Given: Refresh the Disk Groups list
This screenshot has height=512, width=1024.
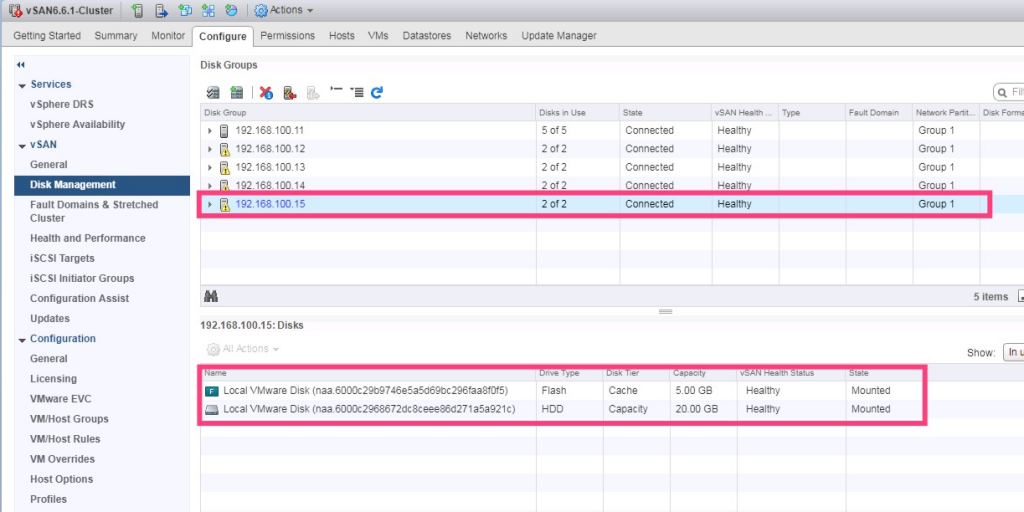Looking at the screenshot, I should 377,93.
